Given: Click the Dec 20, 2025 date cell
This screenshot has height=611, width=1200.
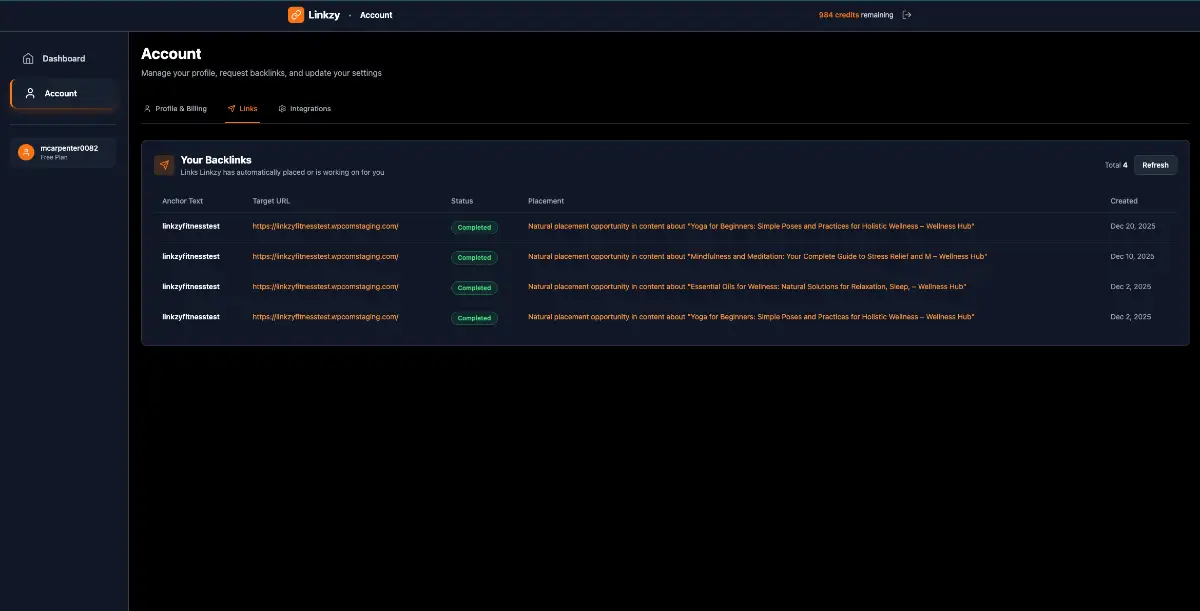Looking at the screenshot, I should point(1132,226).
